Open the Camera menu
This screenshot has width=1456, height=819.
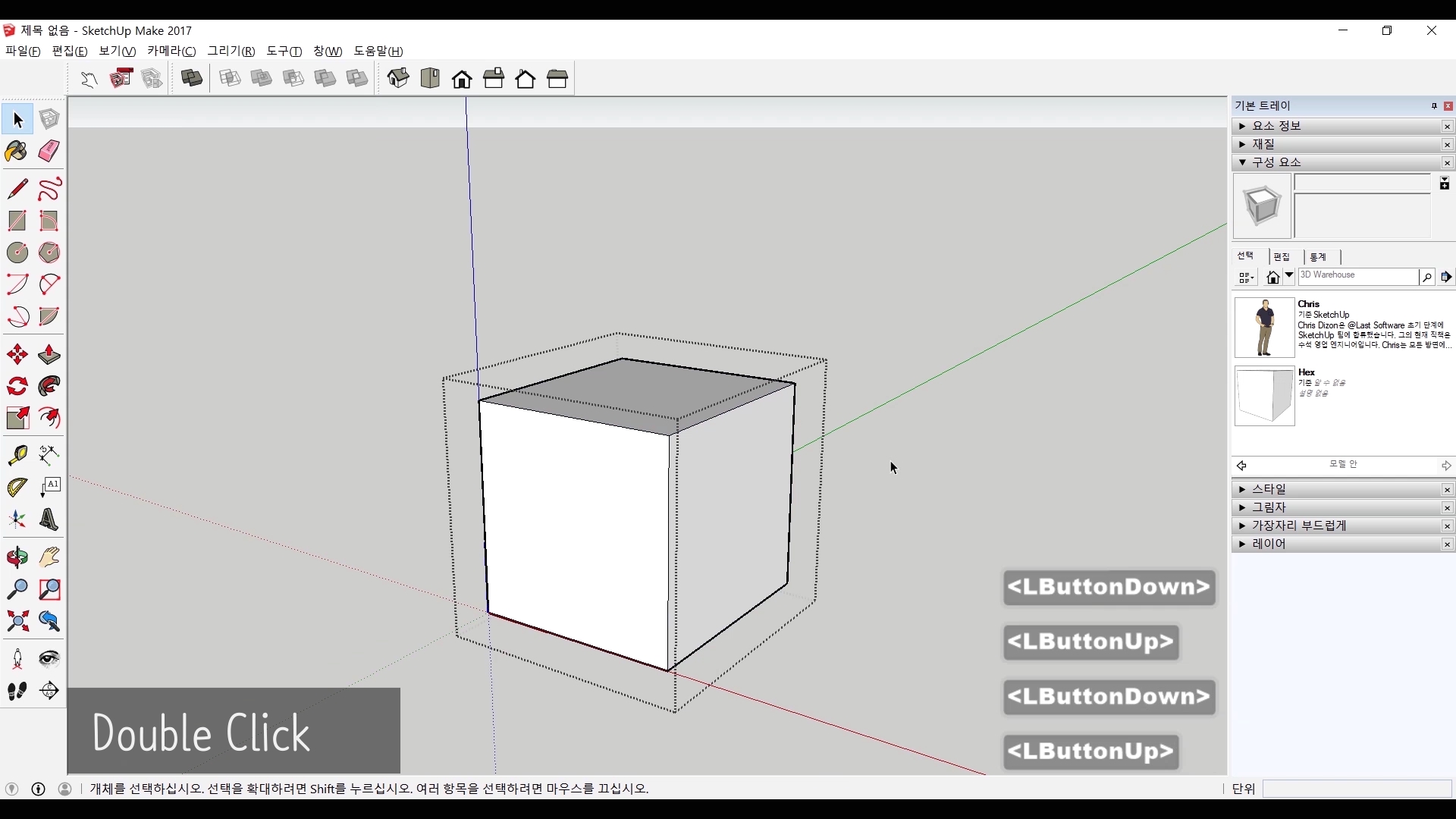(x=171, y=51)
